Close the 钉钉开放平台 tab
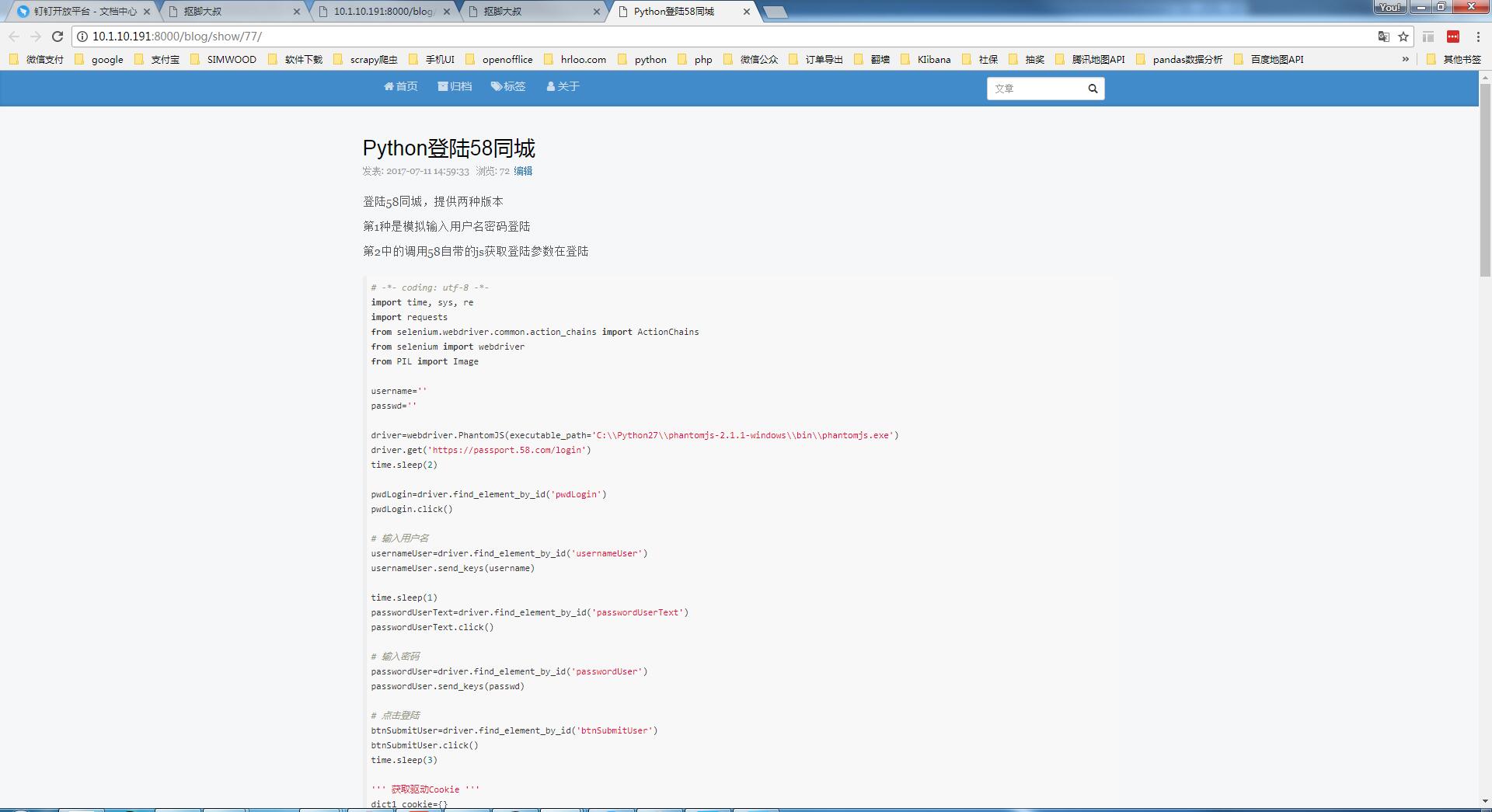Viewport: 1492px width, 812px height. click(x=146, y=12)
